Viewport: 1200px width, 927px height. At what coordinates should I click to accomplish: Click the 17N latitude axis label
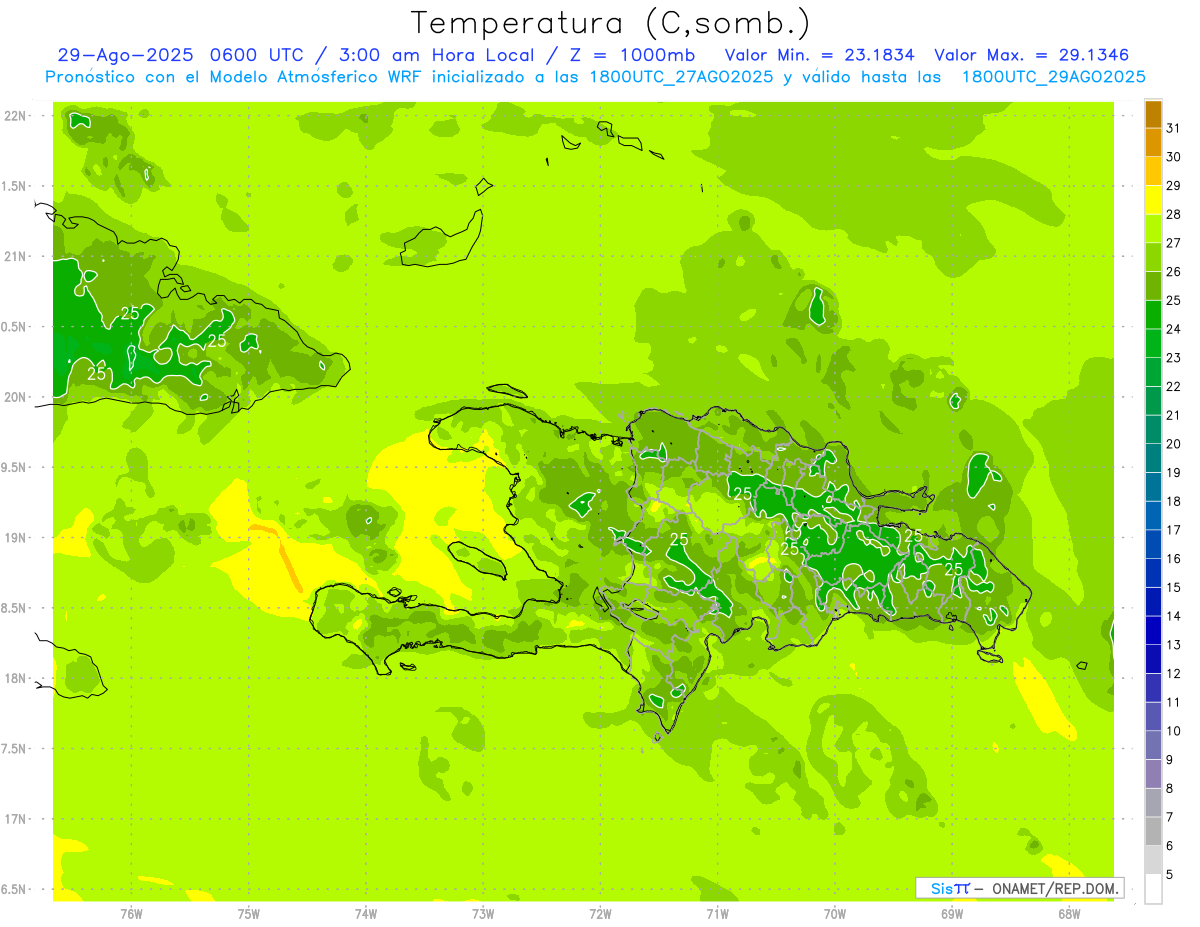(x=16, y=819)
